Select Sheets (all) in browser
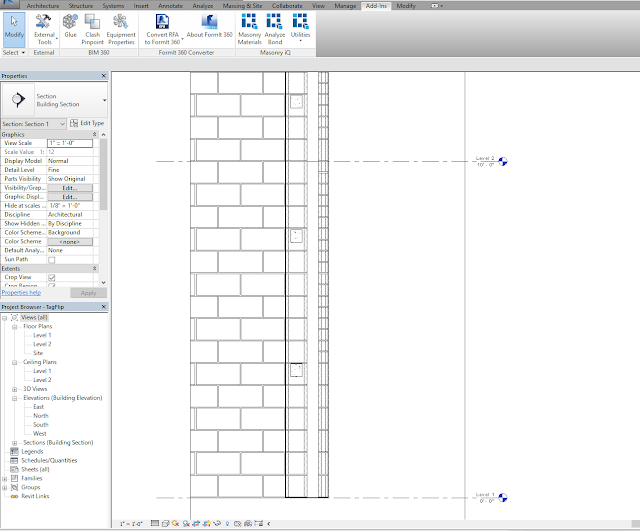The width and height of the screenshot is (640, 531). [x=35, y=469]
